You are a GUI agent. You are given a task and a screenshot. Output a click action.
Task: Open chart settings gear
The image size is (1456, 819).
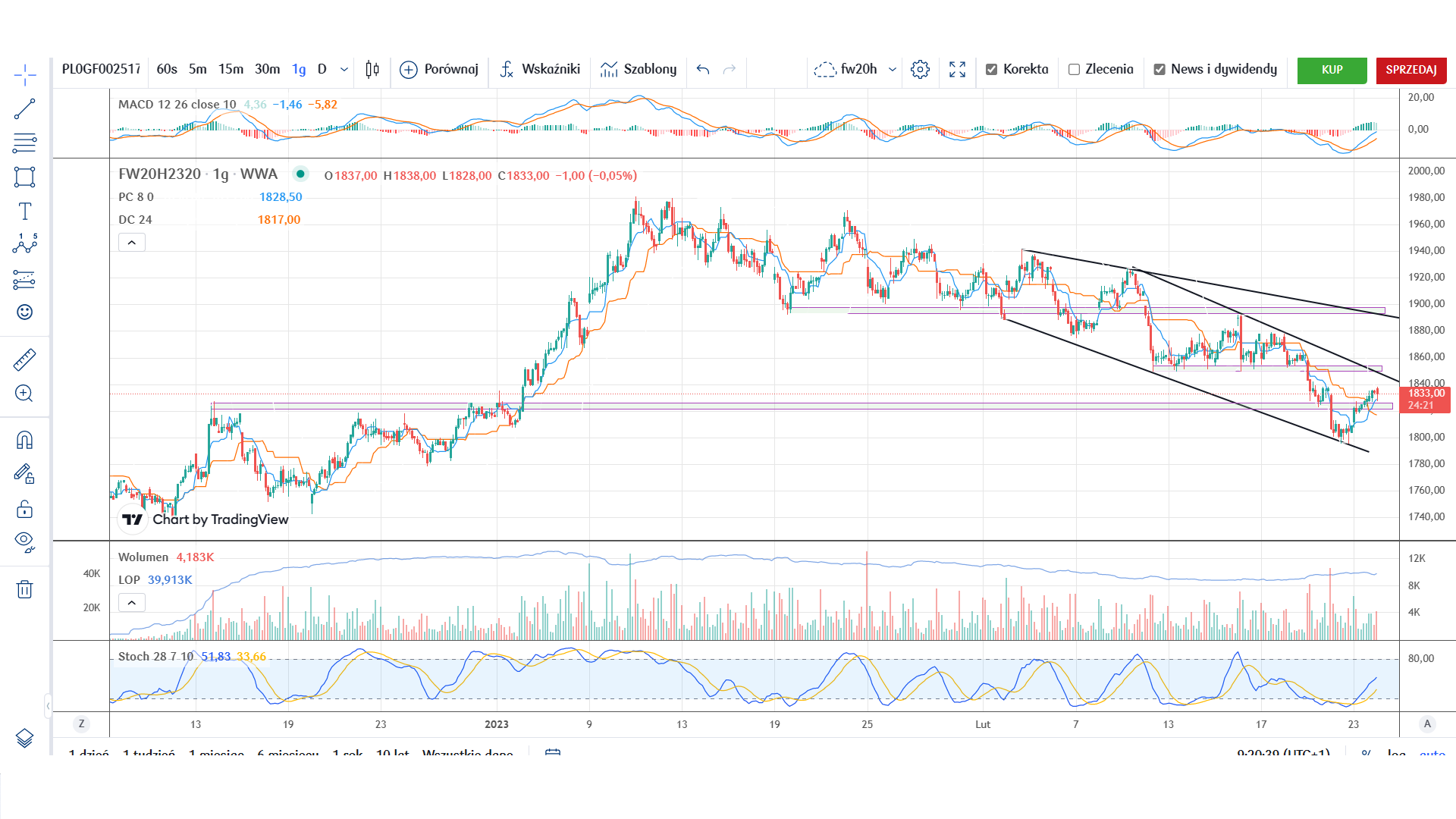pyautogui.click(x=920, y=70)
